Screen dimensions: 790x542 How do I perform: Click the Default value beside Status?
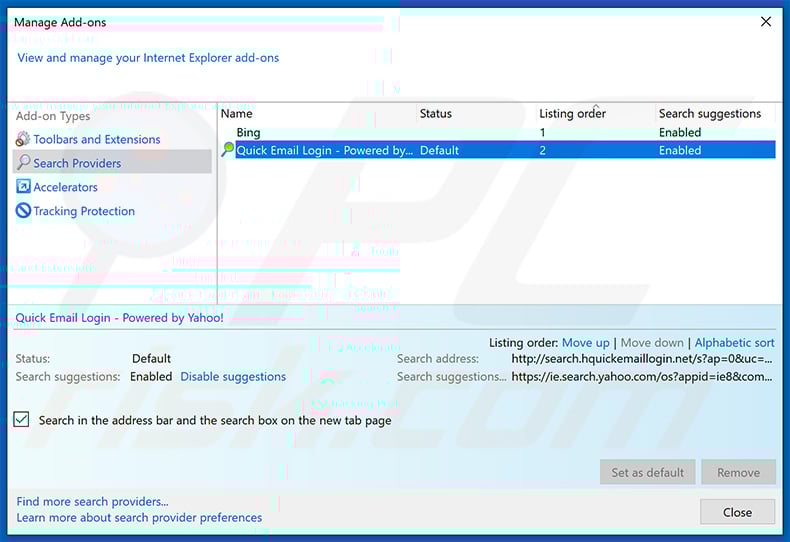click(x=151, y=359)
